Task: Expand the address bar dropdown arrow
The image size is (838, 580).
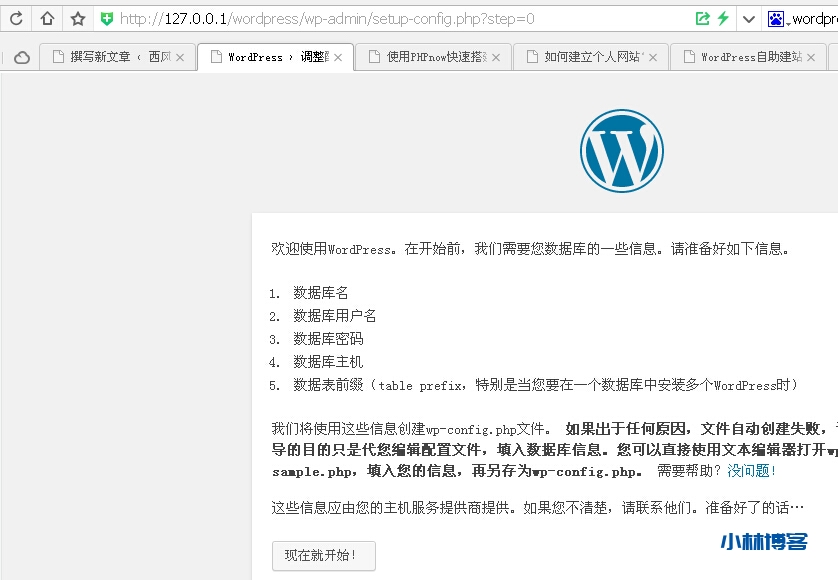Action: pos(748,19)
